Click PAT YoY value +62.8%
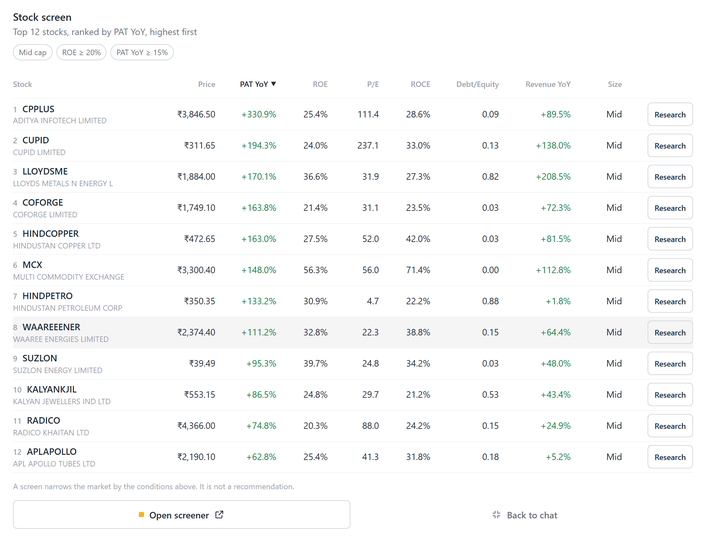Image resolution: width=706 pixels, height=545 pixels. point(261,457)
